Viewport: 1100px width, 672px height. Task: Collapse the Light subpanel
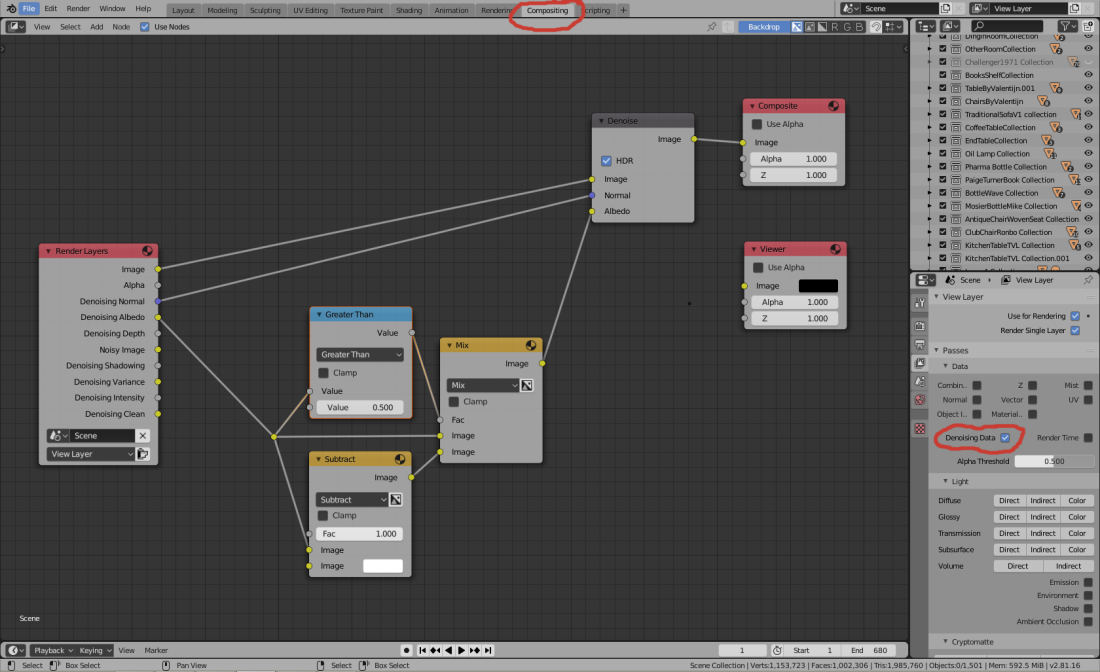click(x=945, y=481)
